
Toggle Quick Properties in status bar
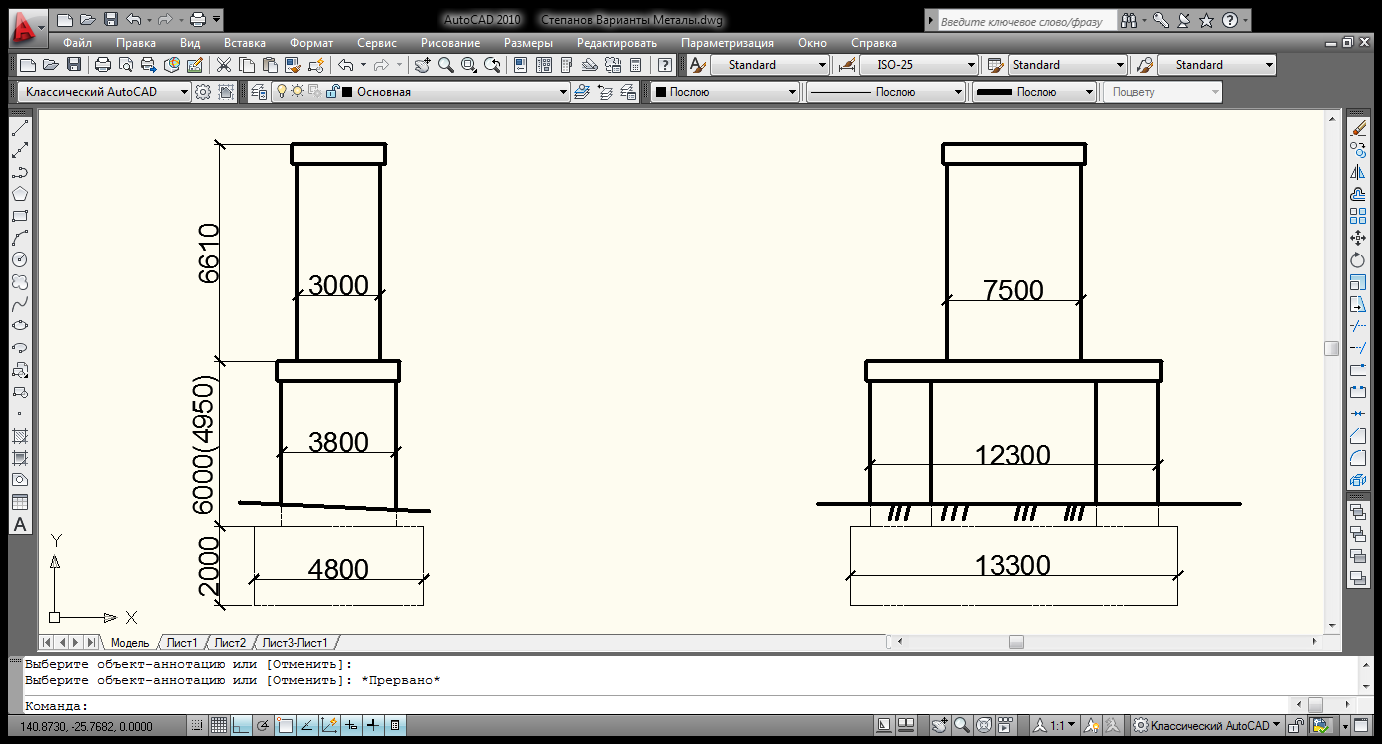point(395,725)
